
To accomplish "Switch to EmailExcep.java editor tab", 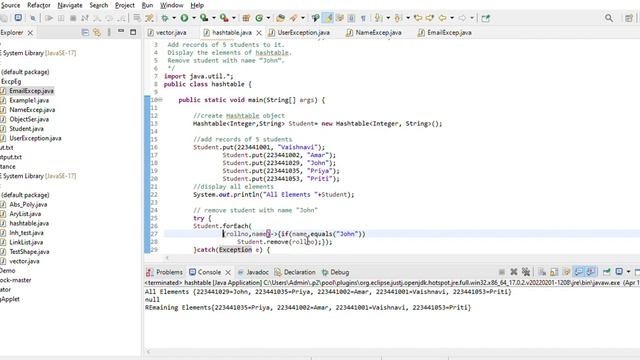I will [x=445, y=32].
